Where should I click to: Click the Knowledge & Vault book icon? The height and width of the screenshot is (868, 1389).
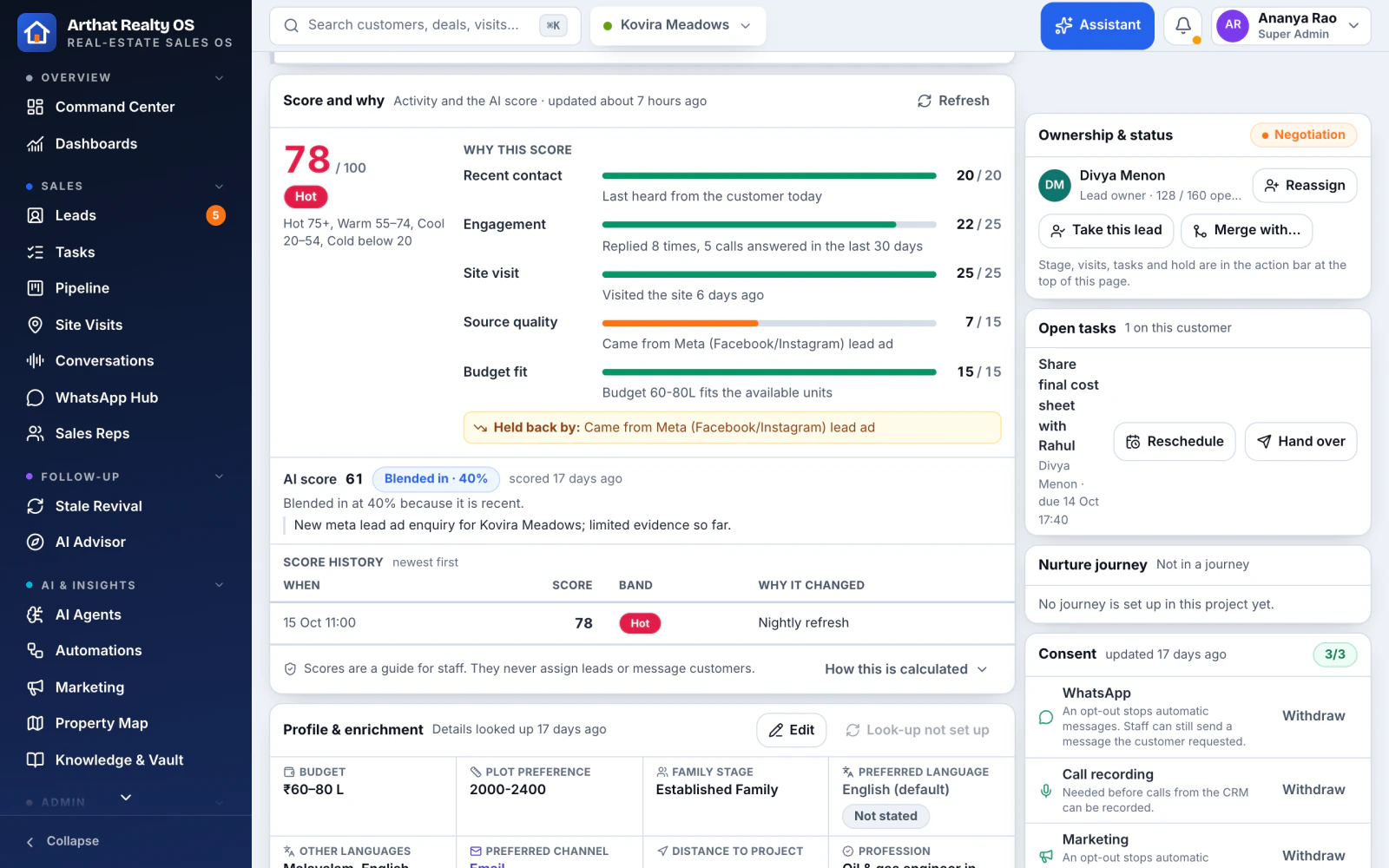click(x=35, y=759)
